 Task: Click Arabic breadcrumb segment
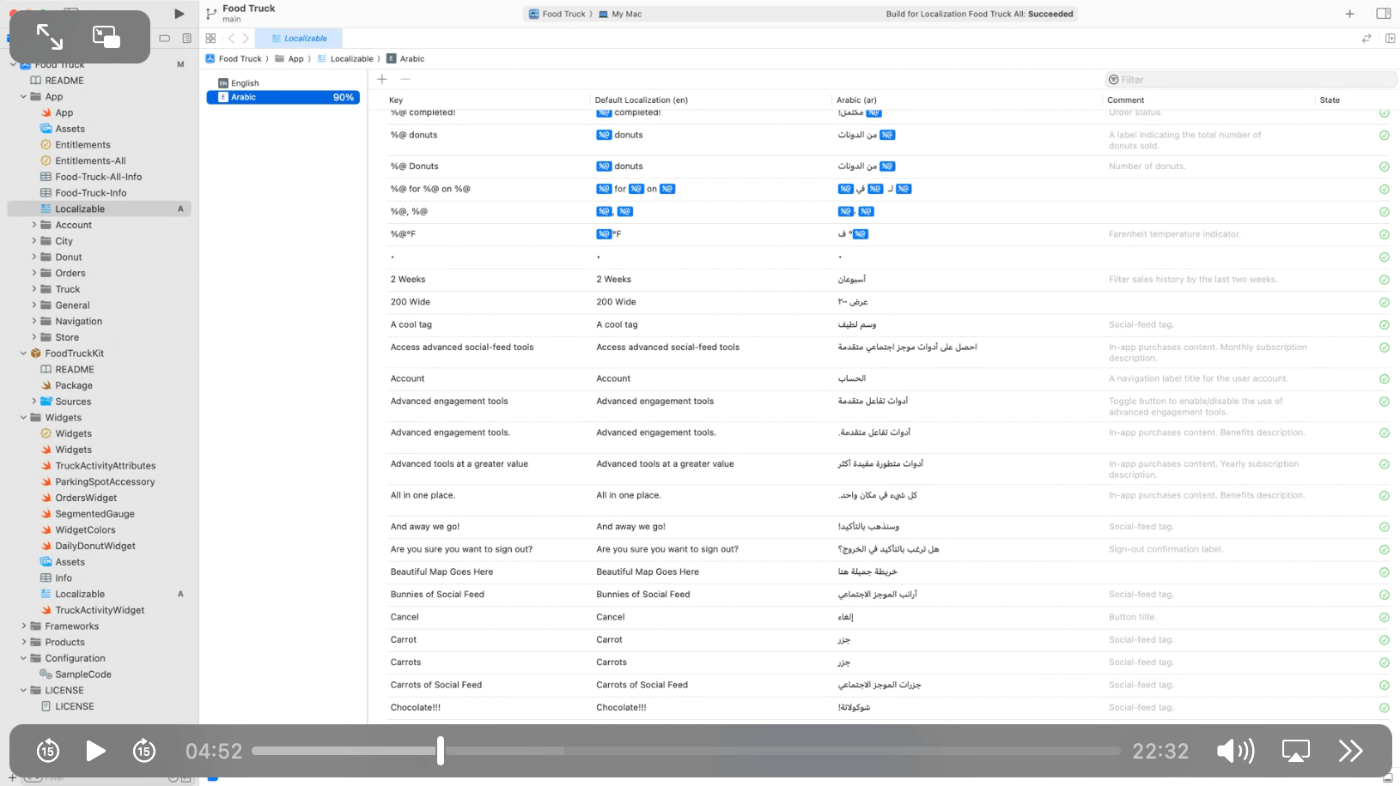pos(406,59)
